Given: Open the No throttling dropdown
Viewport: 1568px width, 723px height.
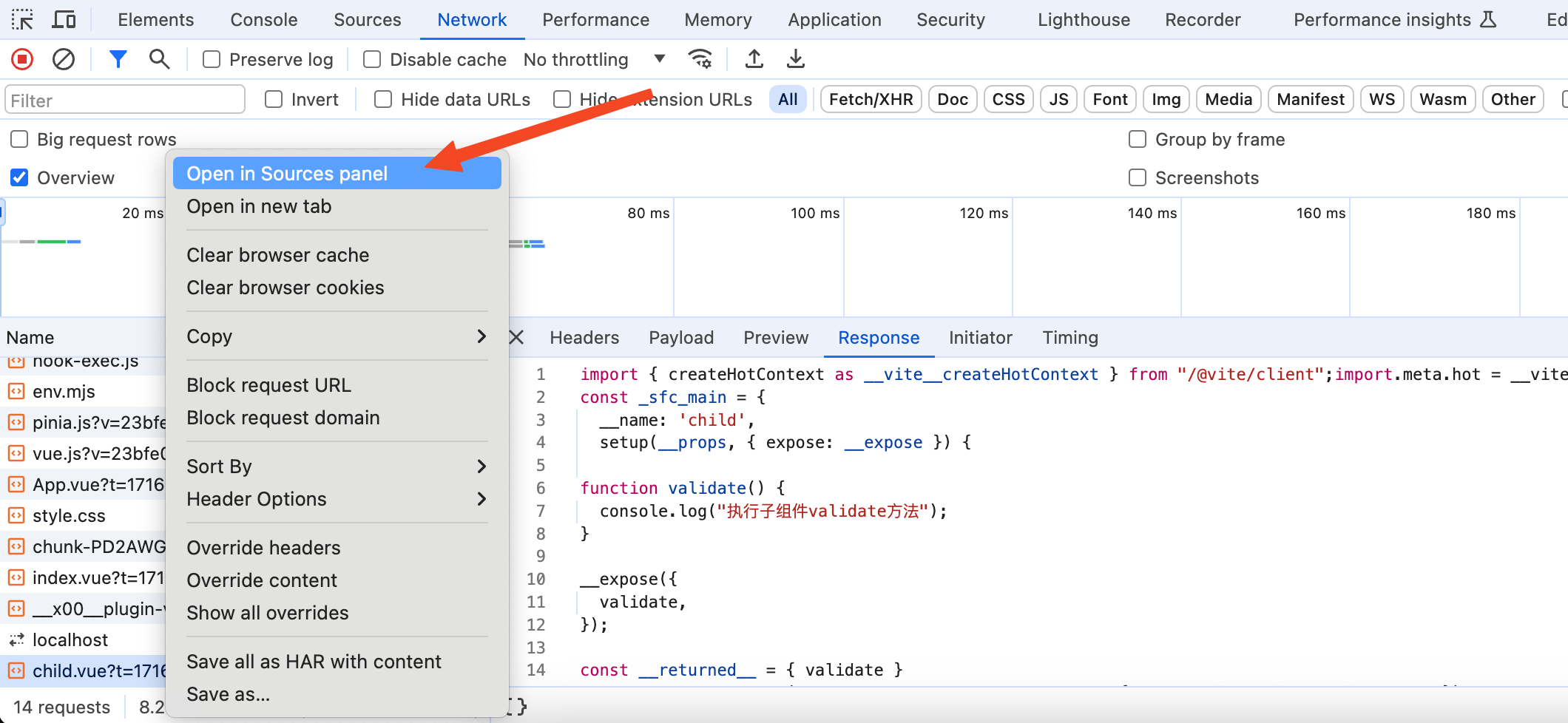Looking at the screenshot, I should (594, 59).
